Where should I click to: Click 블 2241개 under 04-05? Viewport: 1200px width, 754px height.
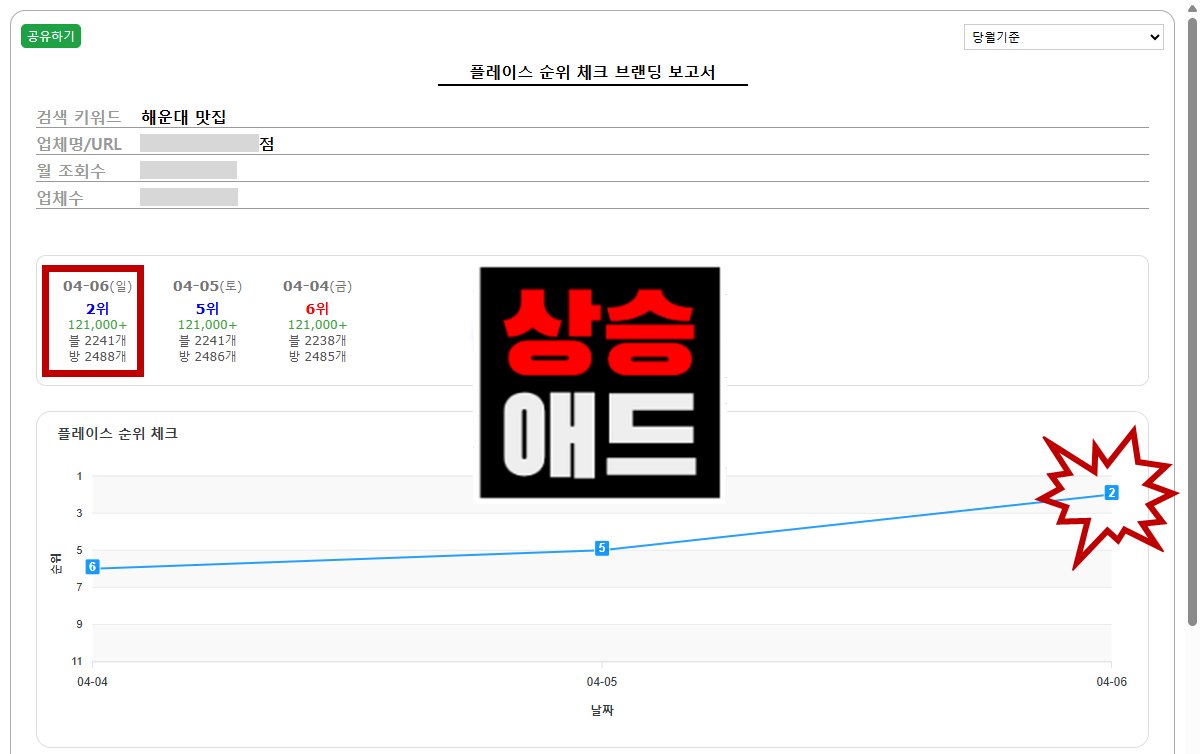click(207, 341)
